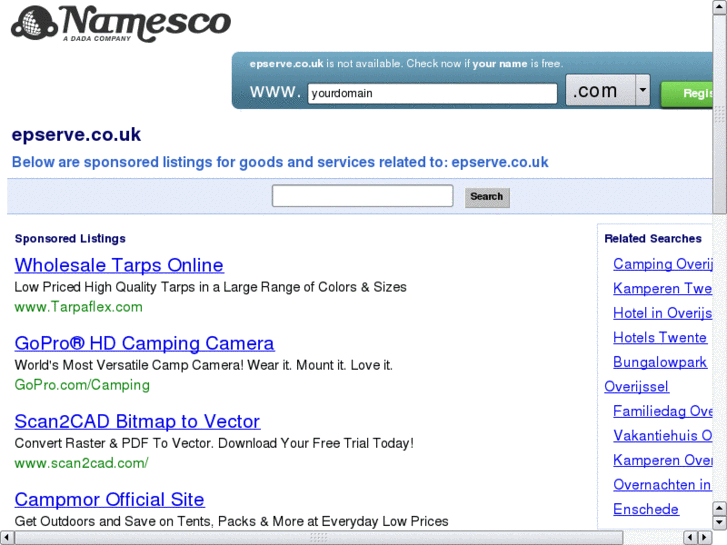Click World's Most Versatile Camp Camera text

pyautogui.click(x=204, y=365)
